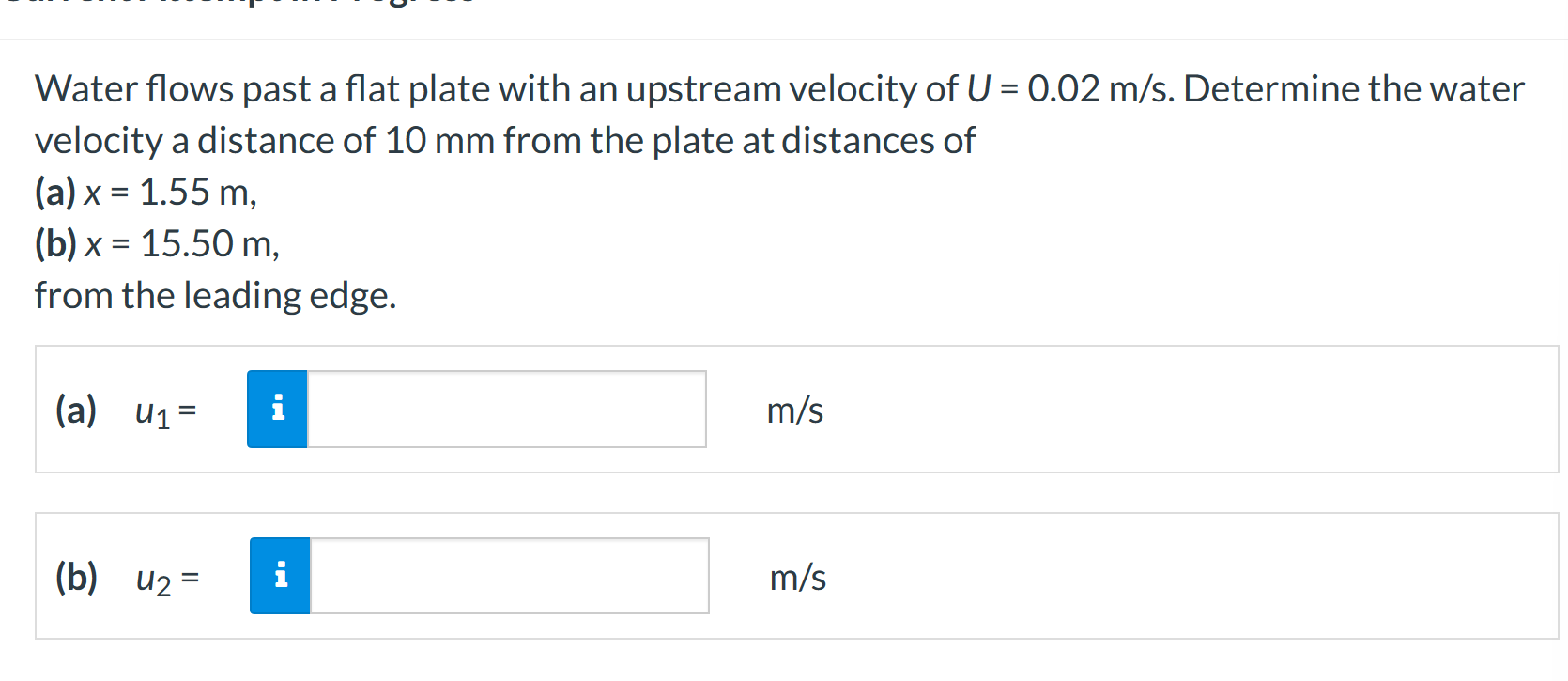This screenshot has width=1568, height=681.
Task: Click the m/s unit label for part (b)
Action: [x=797, y=579]
